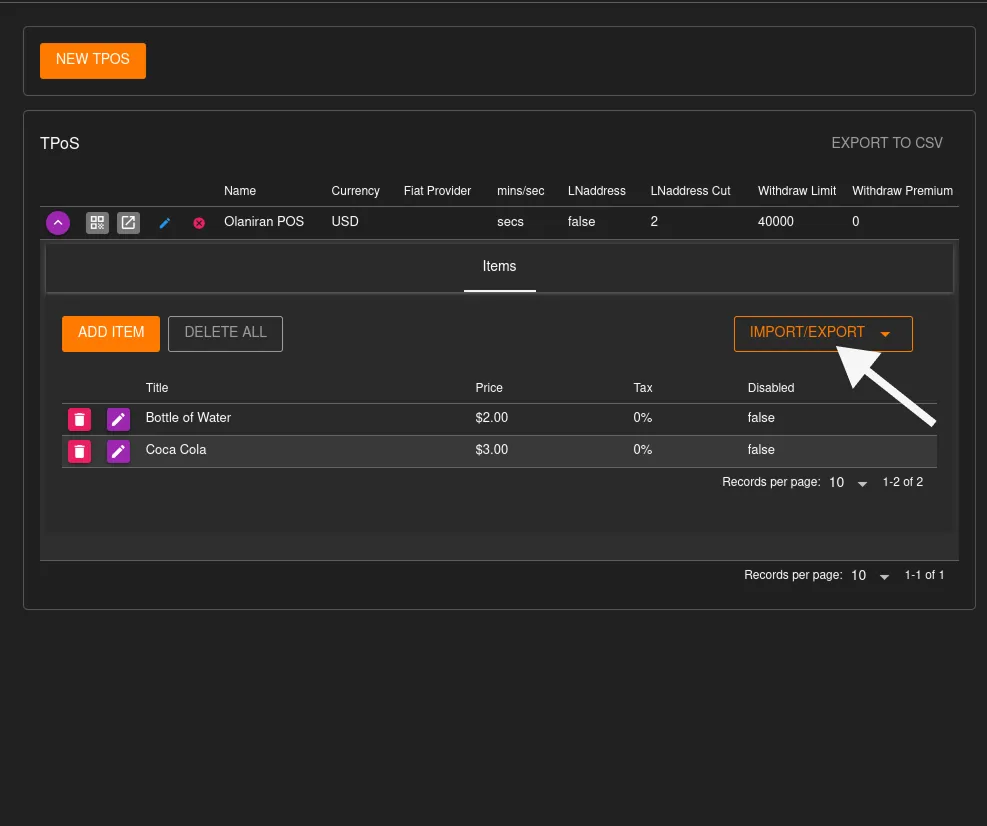Viewport: 987px width, 826px height.
Task: Select the Items tab
Action: pyautogui.click(x=499, y=267)
